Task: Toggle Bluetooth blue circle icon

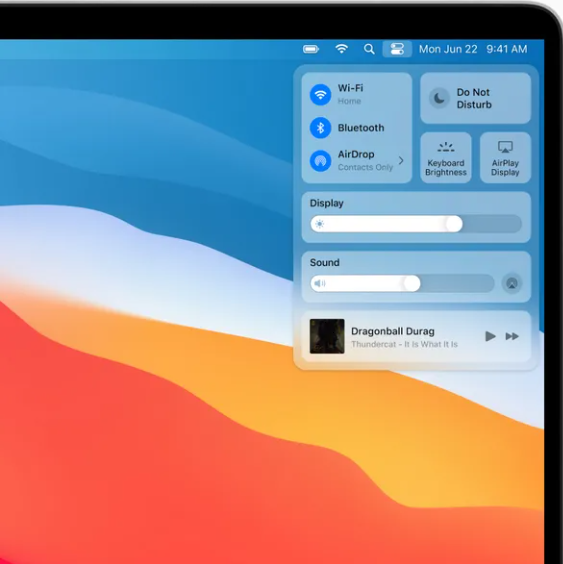Action: tap(320, 128)
